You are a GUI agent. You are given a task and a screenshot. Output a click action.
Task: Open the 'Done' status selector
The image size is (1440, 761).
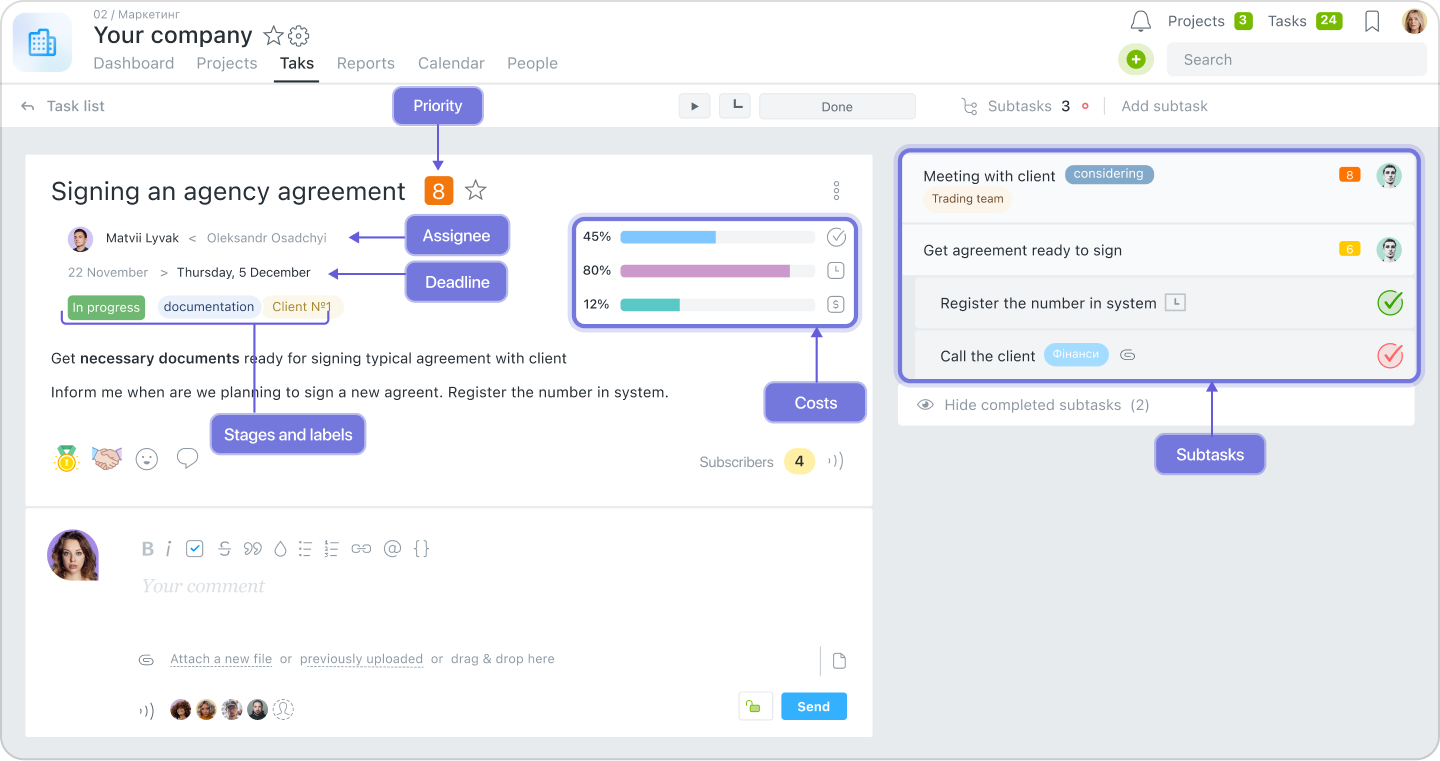[837, 105]
